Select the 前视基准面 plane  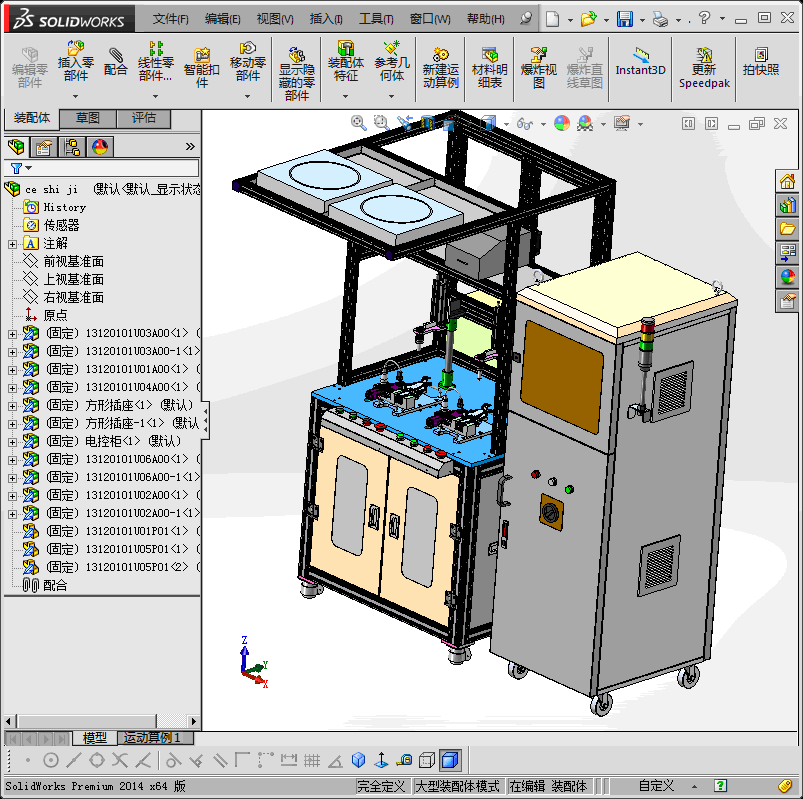[x=73, y=262]
